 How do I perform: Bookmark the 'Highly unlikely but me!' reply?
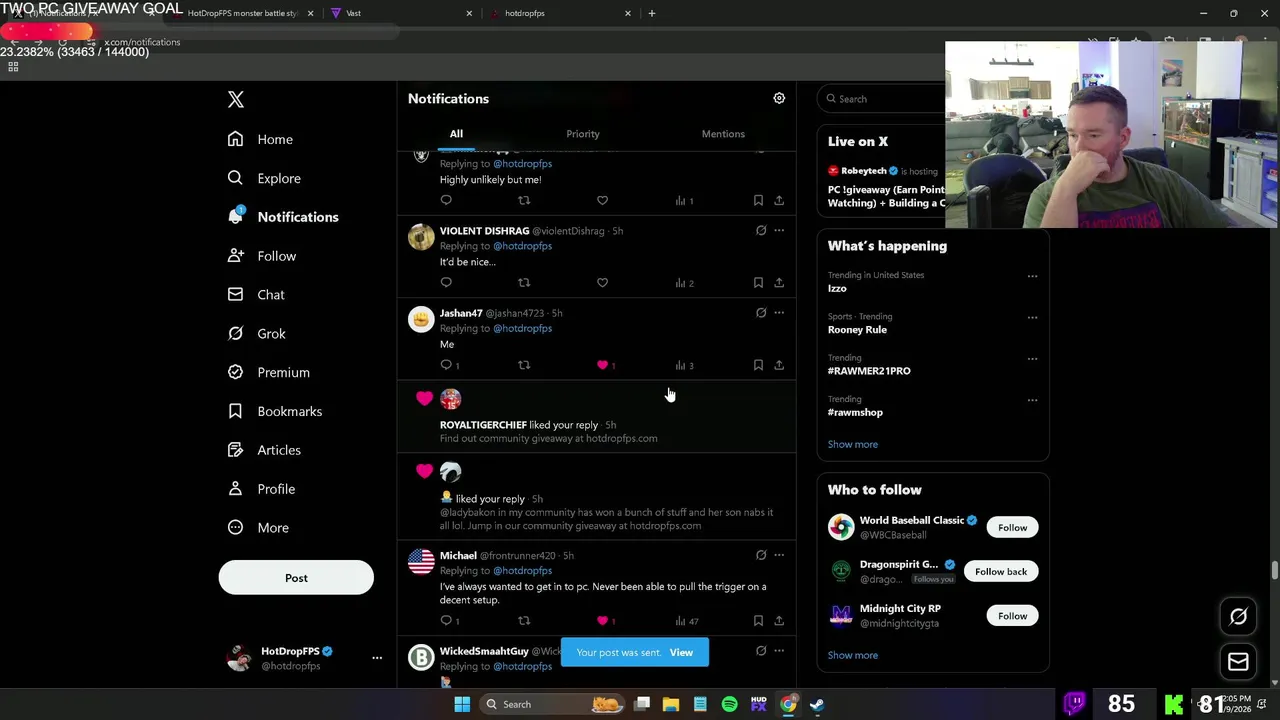pyautogui.click(x=758, y=200)
